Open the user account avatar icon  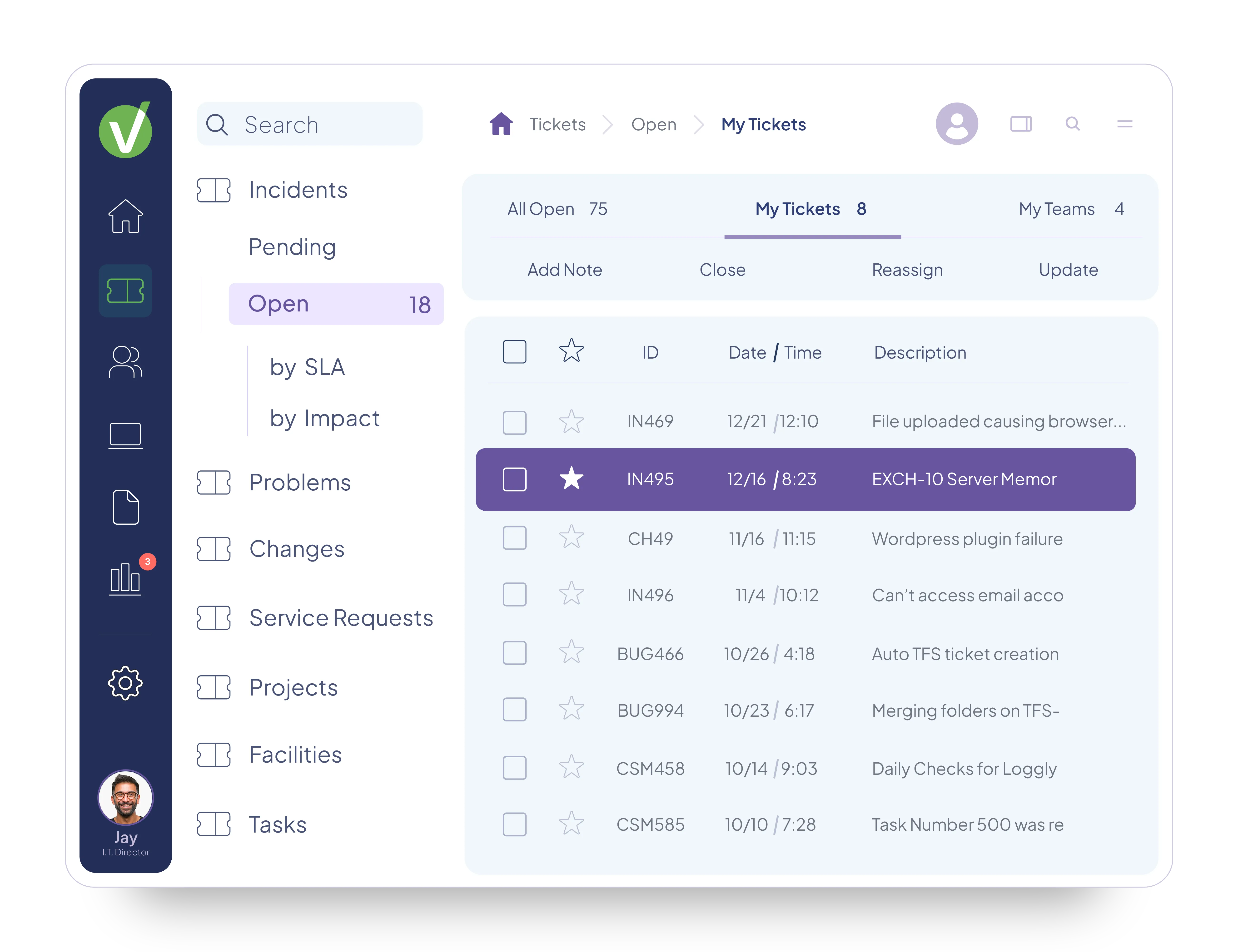[x=957, y=123]
